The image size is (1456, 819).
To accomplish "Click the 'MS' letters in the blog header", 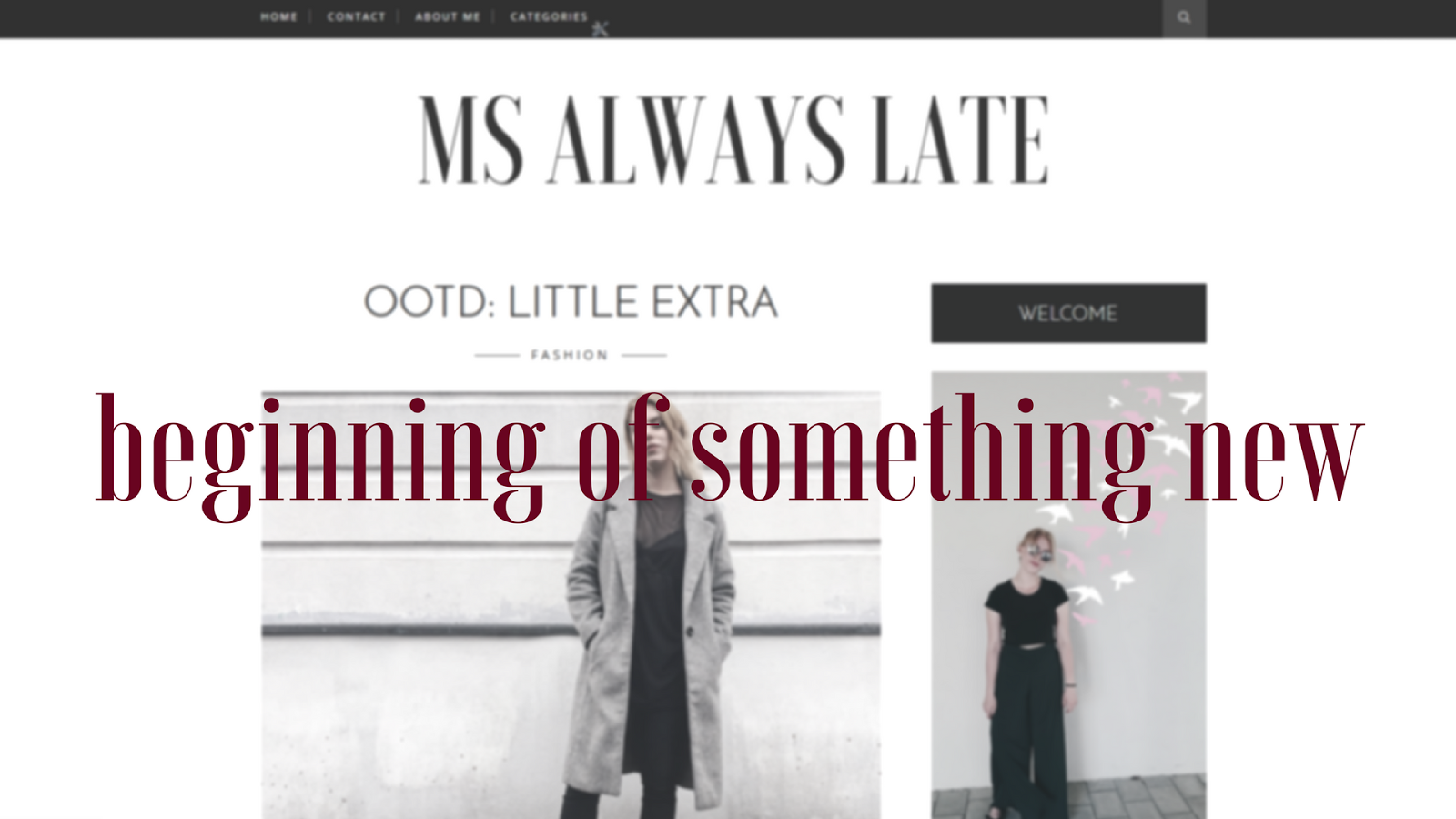I will point(470,139).
